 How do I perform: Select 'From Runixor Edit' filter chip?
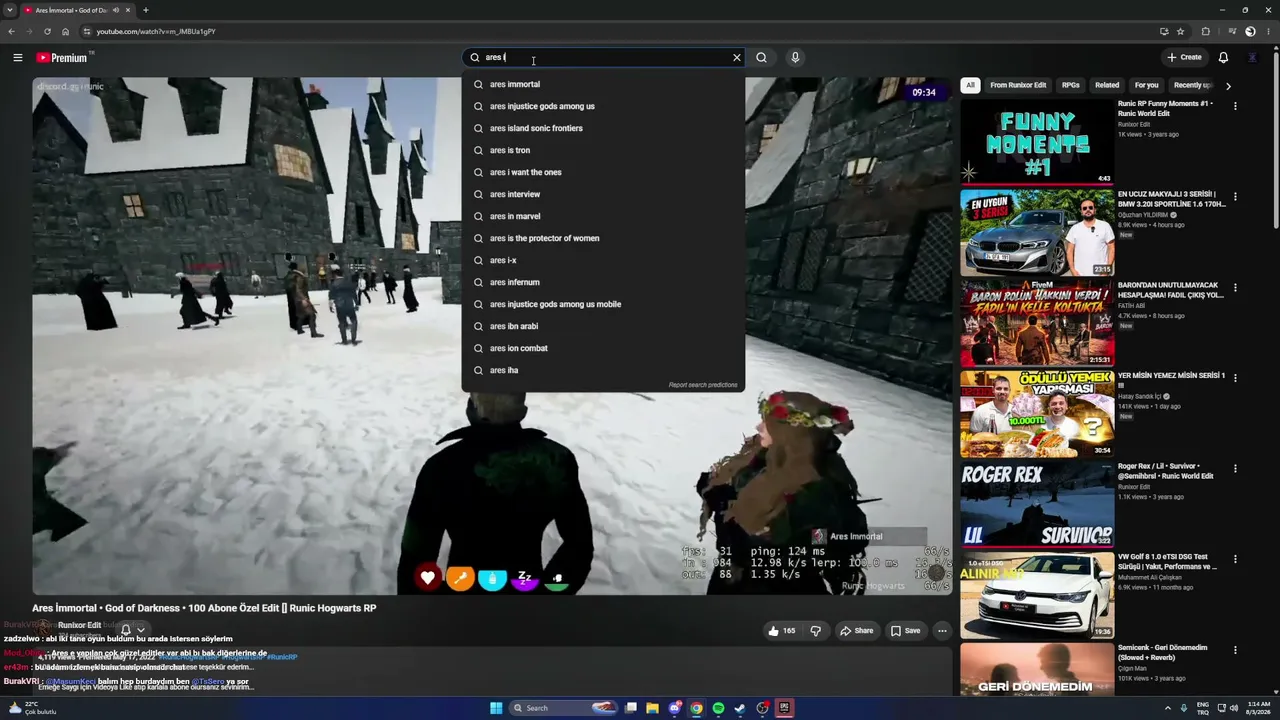[x=1018, y=86]
